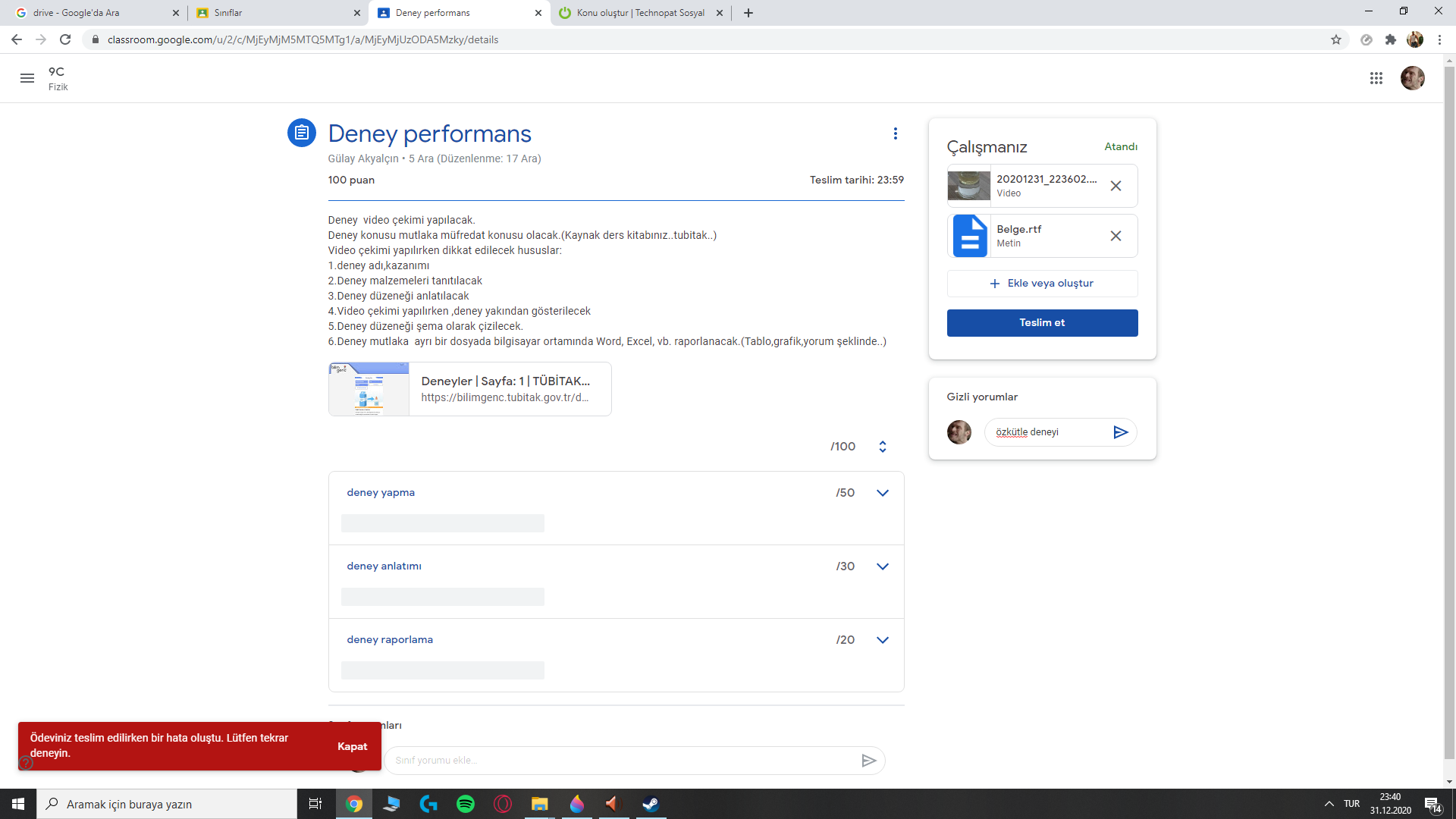
Task: Bookmark this page with star icon
Action: pos(1335,39)
